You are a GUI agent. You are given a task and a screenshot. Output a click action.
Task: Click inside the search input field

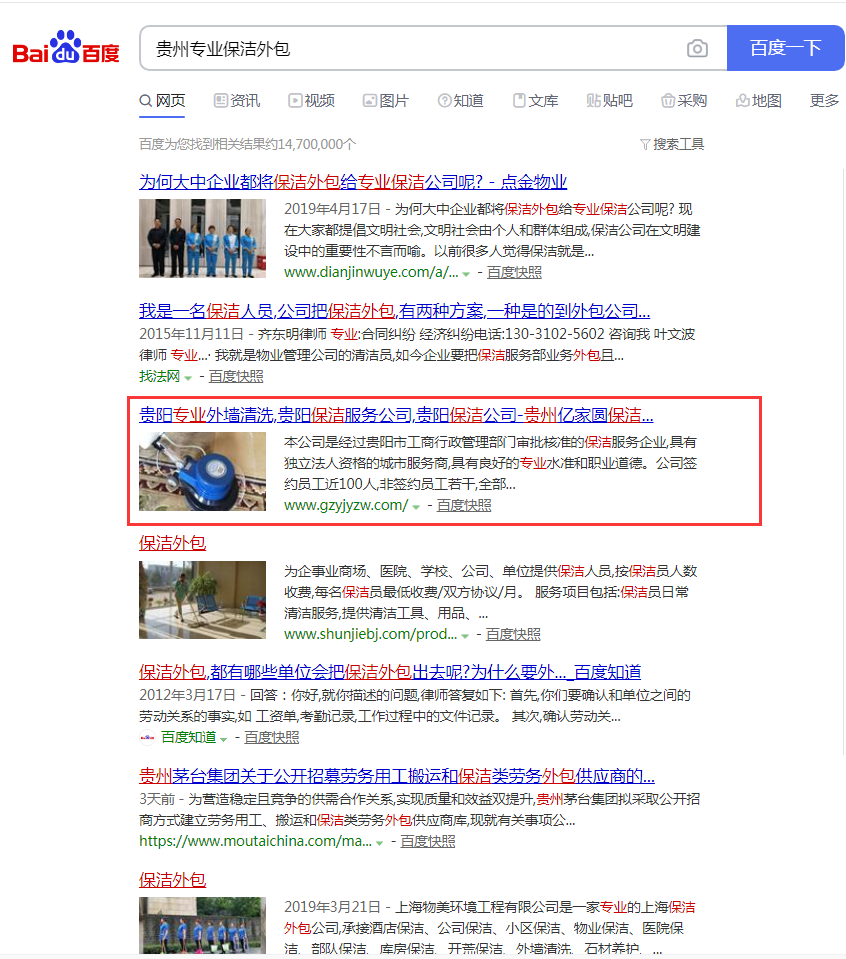pyautogui.click(x=400, y=48)
